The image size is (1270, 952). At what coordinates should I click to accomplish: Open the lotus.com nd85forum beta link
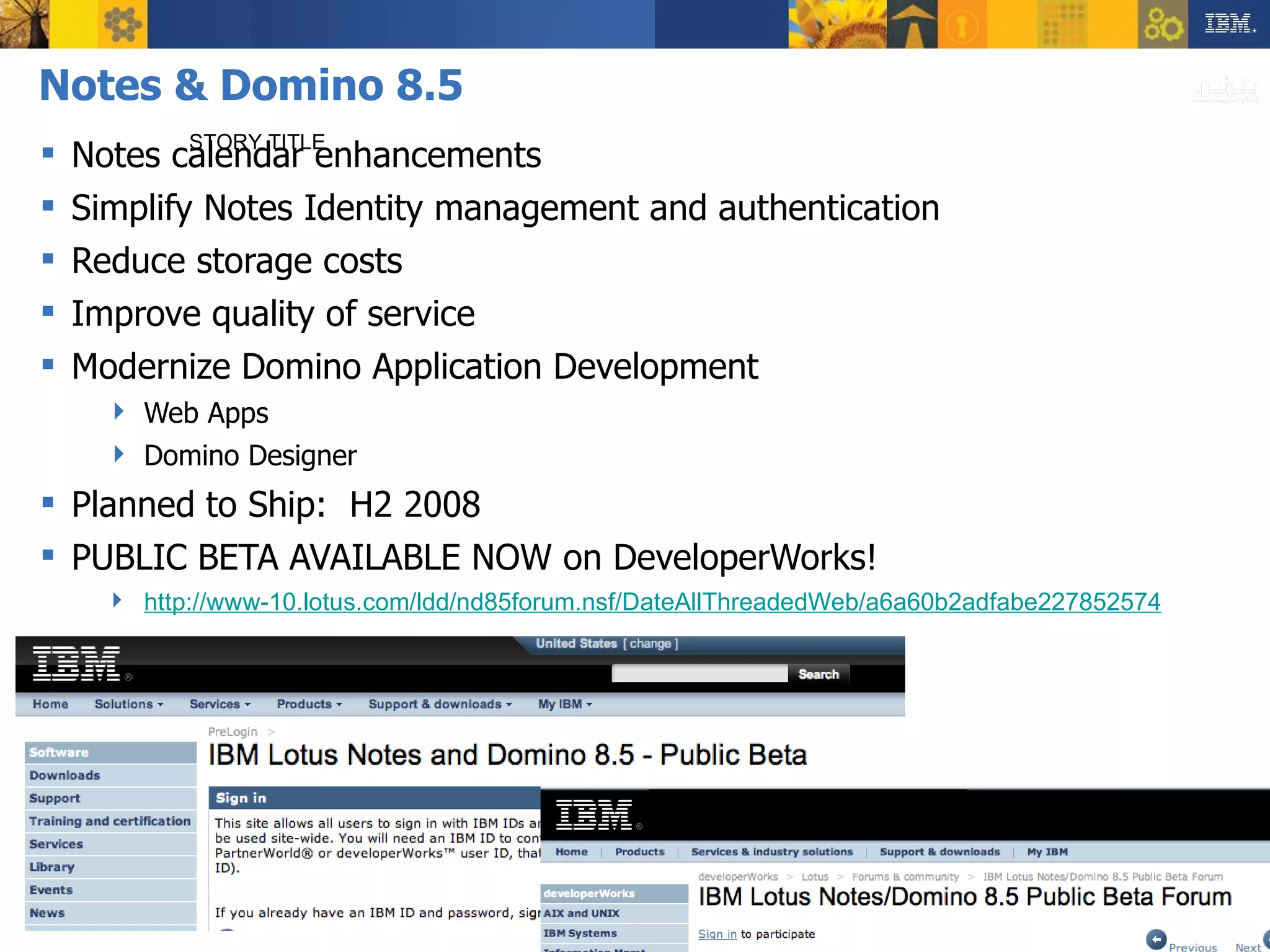(652, 602)
